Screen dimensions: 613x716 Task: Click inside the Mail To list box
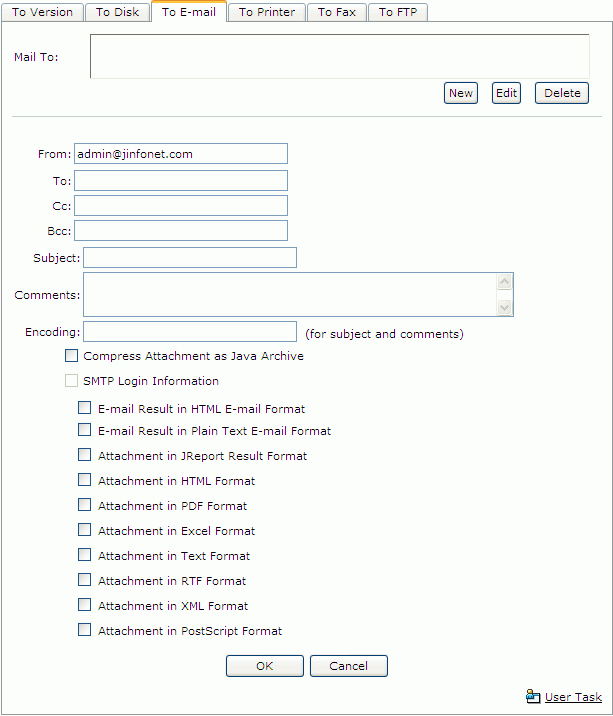point(340,56)
